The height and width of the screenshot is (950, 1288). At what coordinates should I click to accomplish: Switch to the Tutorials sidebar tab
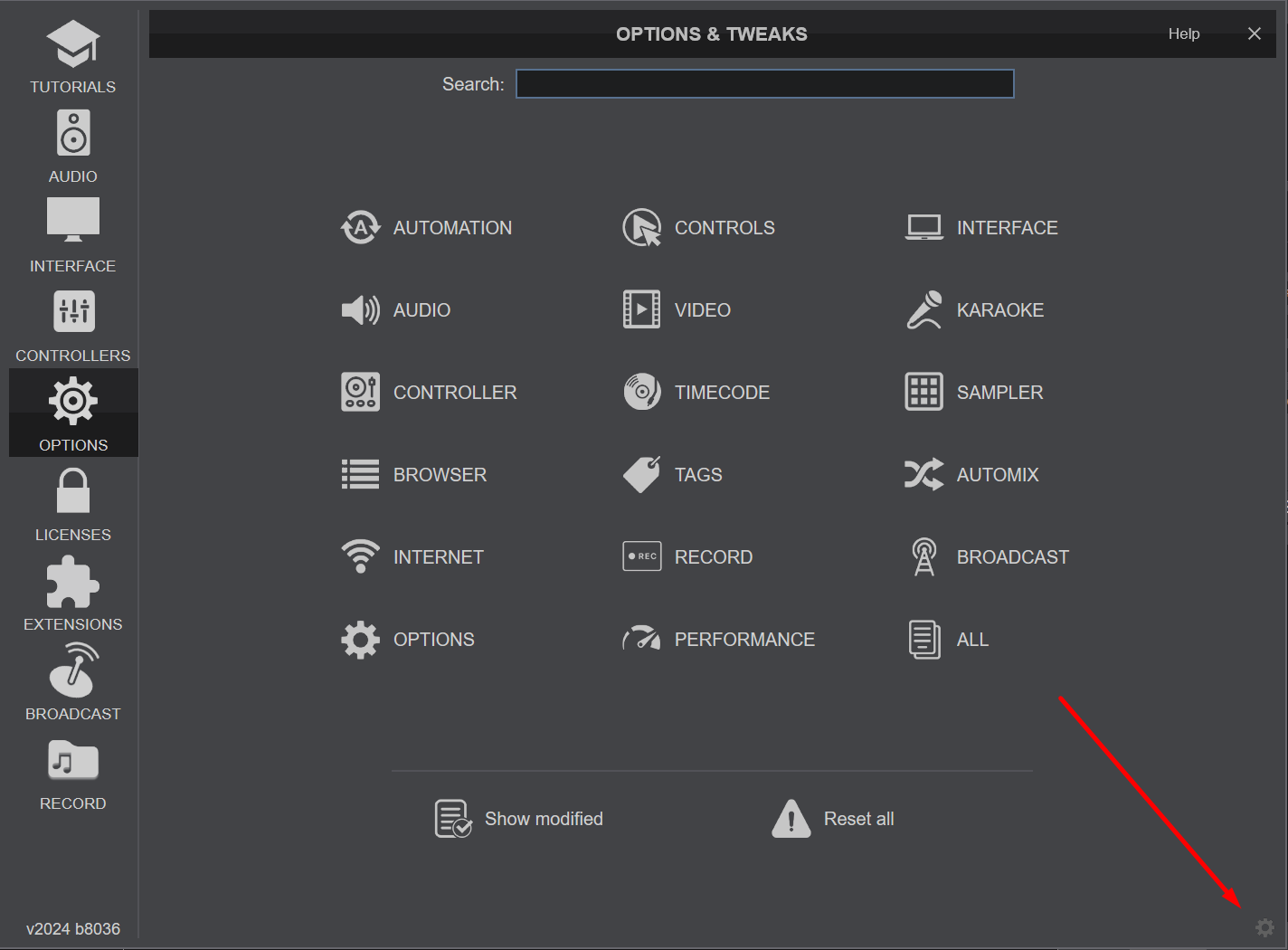point(73,56)
